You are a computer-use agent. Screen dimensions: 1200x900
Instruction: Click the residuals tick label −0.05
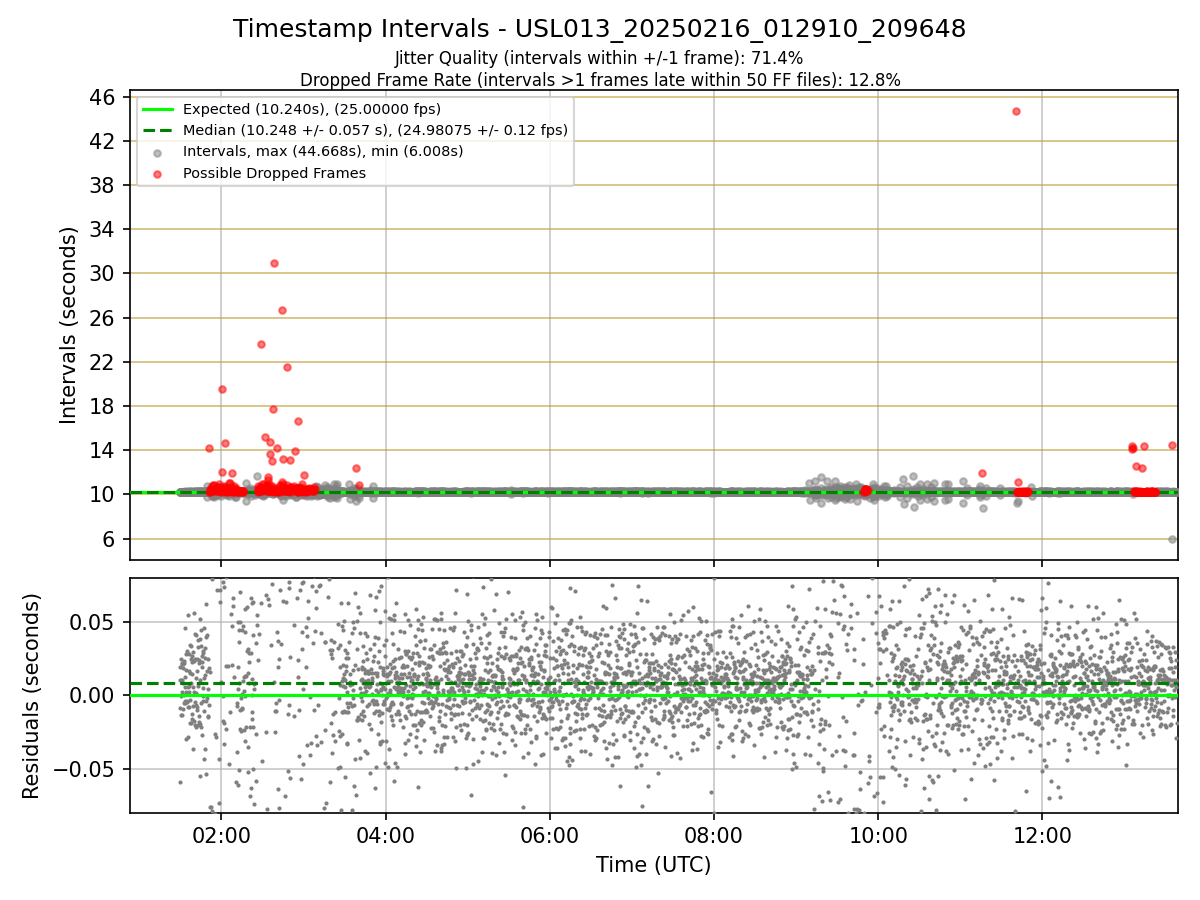click(x=84, y=769)
